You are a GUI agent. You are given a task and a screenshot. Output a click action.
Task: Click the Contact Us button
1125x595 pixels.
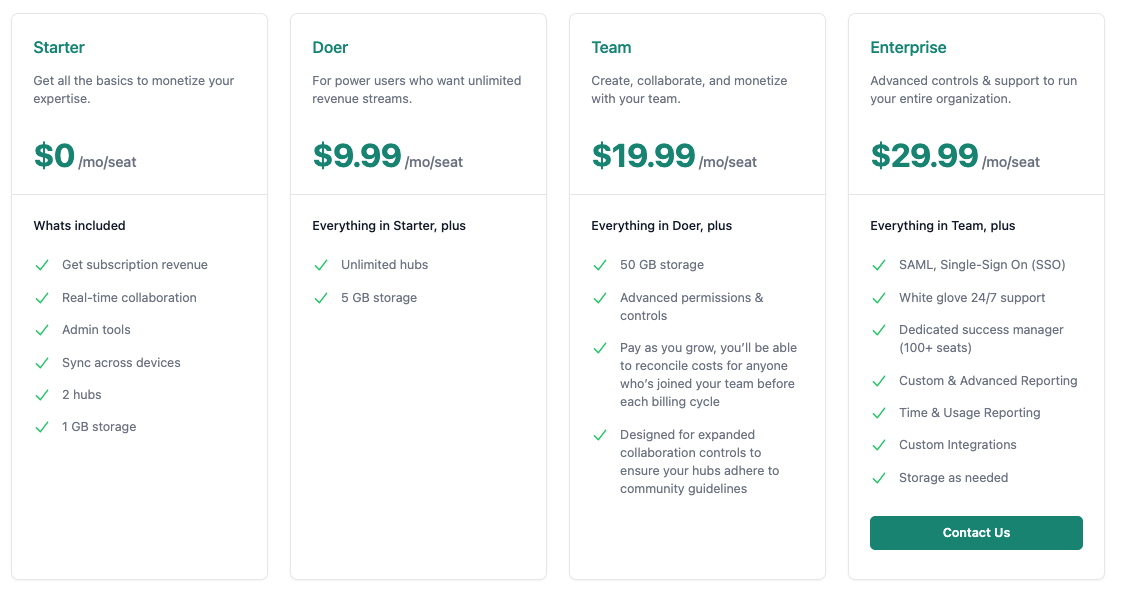(x=976, y=533)
